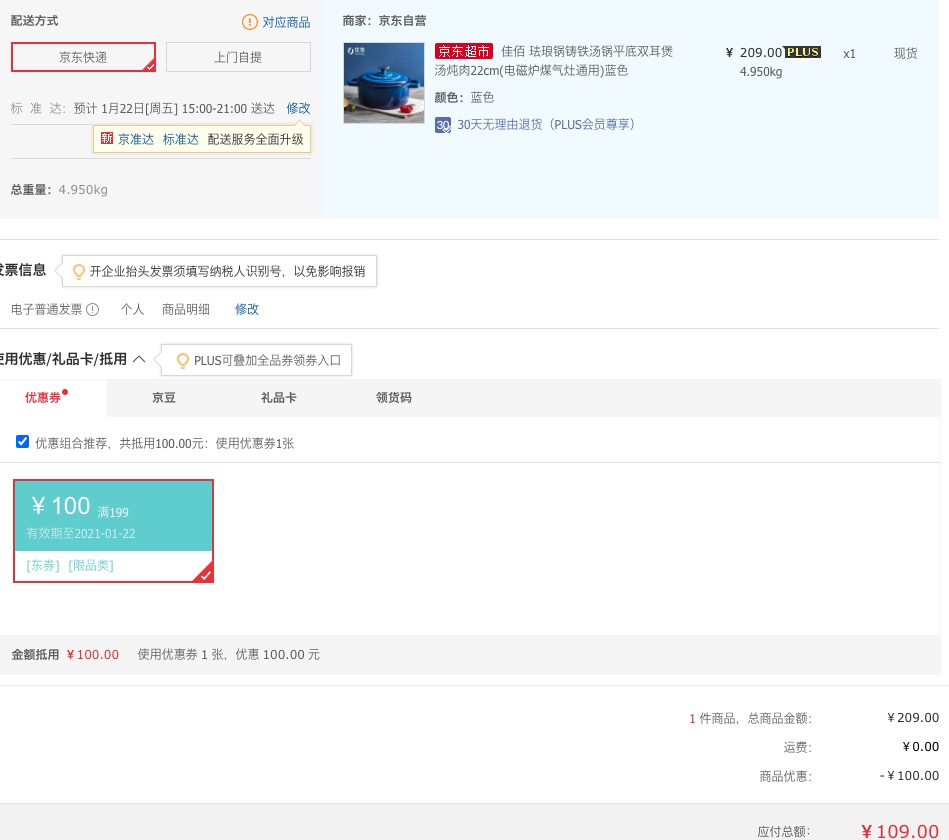Open 30天无理由退货 PLUS link
949x840 pixels.
tap(546, 125)
